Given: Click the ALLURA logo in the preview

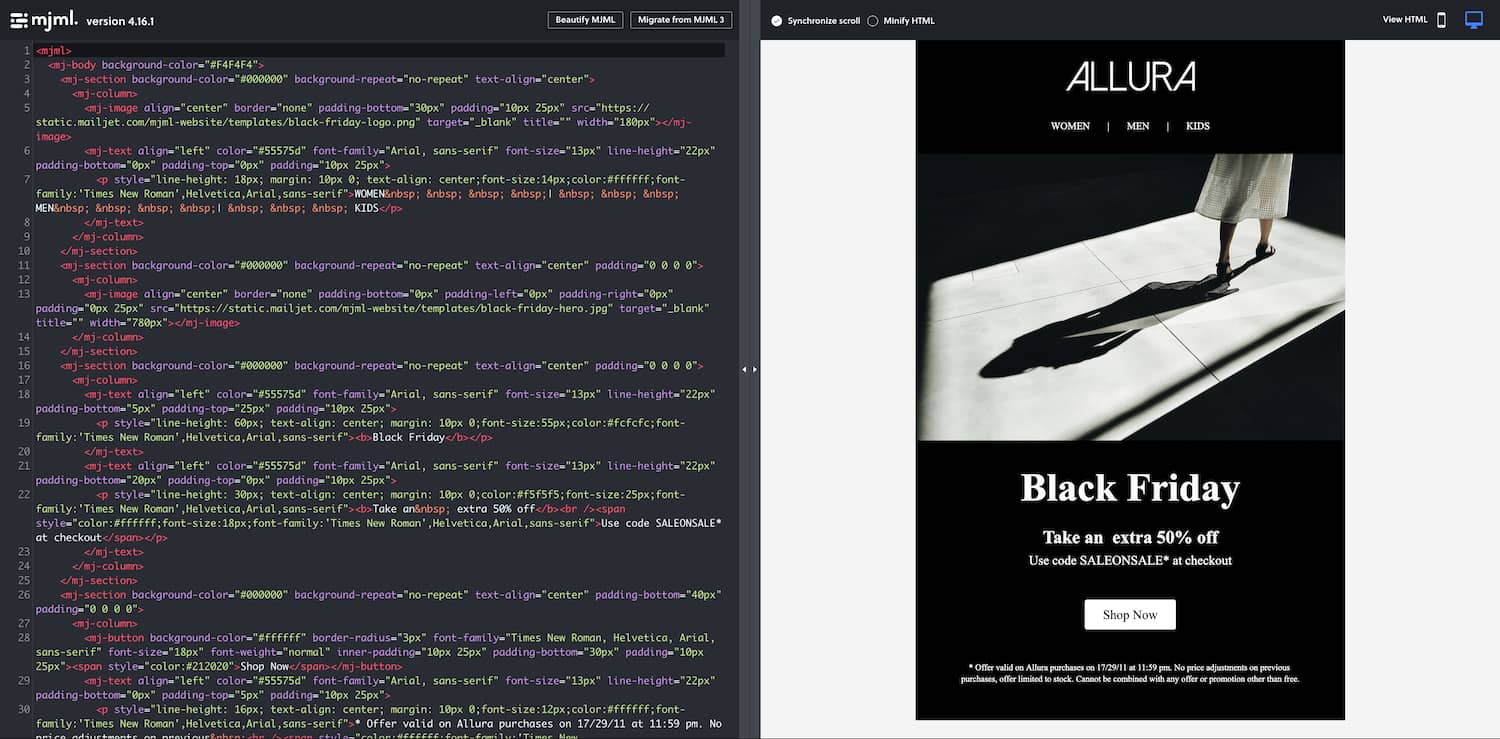Looking at the screenshot, I should [1129, 77].
